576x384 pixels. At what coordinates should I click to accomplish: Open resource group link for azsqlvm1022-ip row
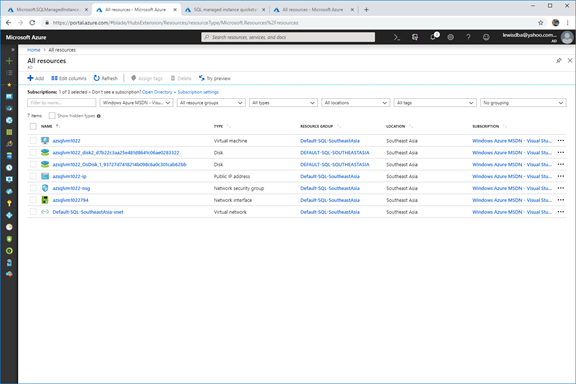point(330,176)
